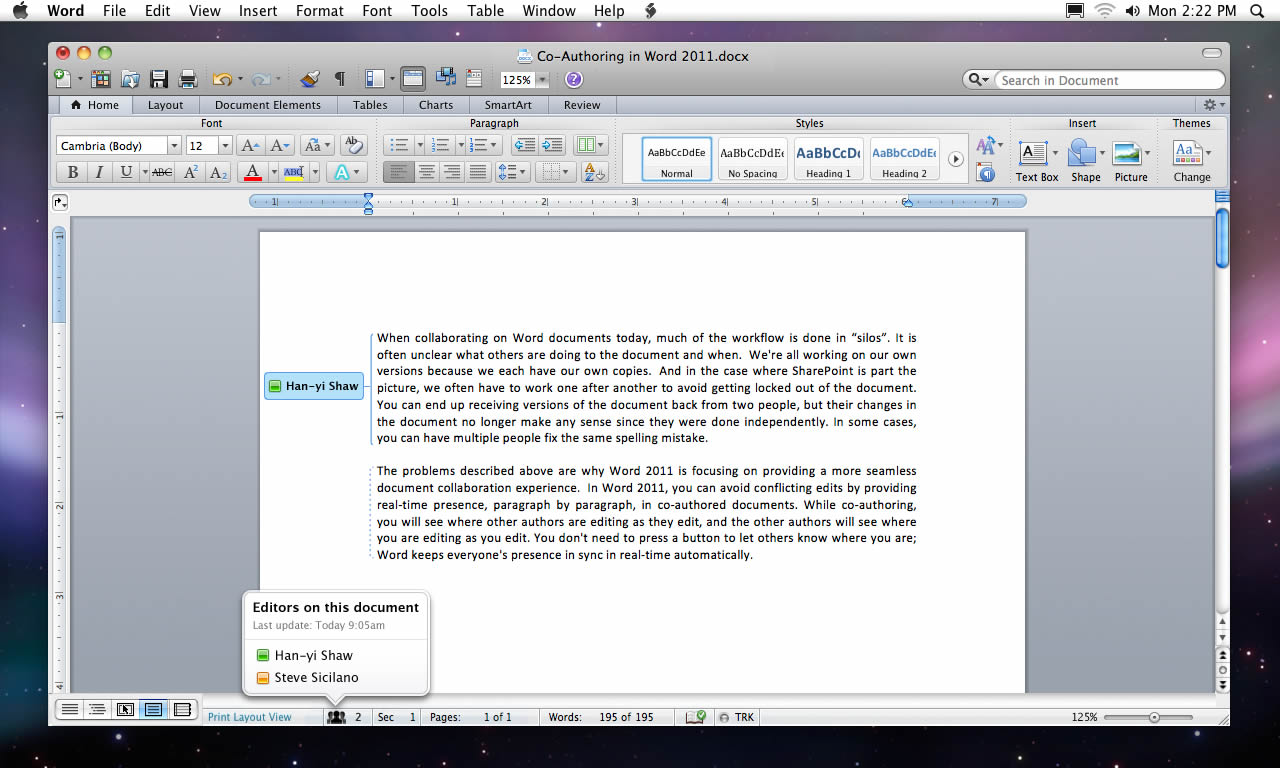The height and width of the screenshot is (768, 1280).
Task: Click the editors count icon in status bar
Action: pos(337,717)
